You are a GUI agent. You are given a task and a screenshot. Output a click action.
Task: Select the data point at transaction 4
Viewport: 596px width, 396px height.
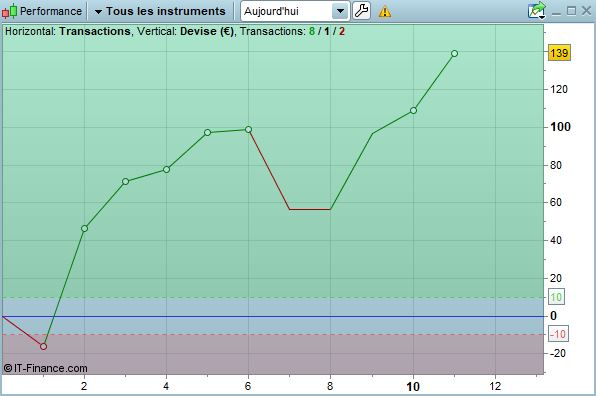(166, 169)
